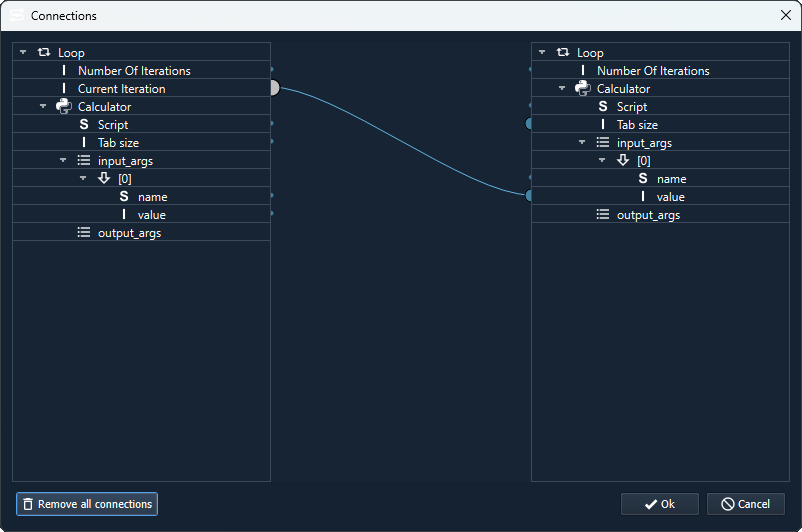Viewport: 802px width, 532px height.
Task: Click string icon of right name row
Action: [x=643, y=179]
